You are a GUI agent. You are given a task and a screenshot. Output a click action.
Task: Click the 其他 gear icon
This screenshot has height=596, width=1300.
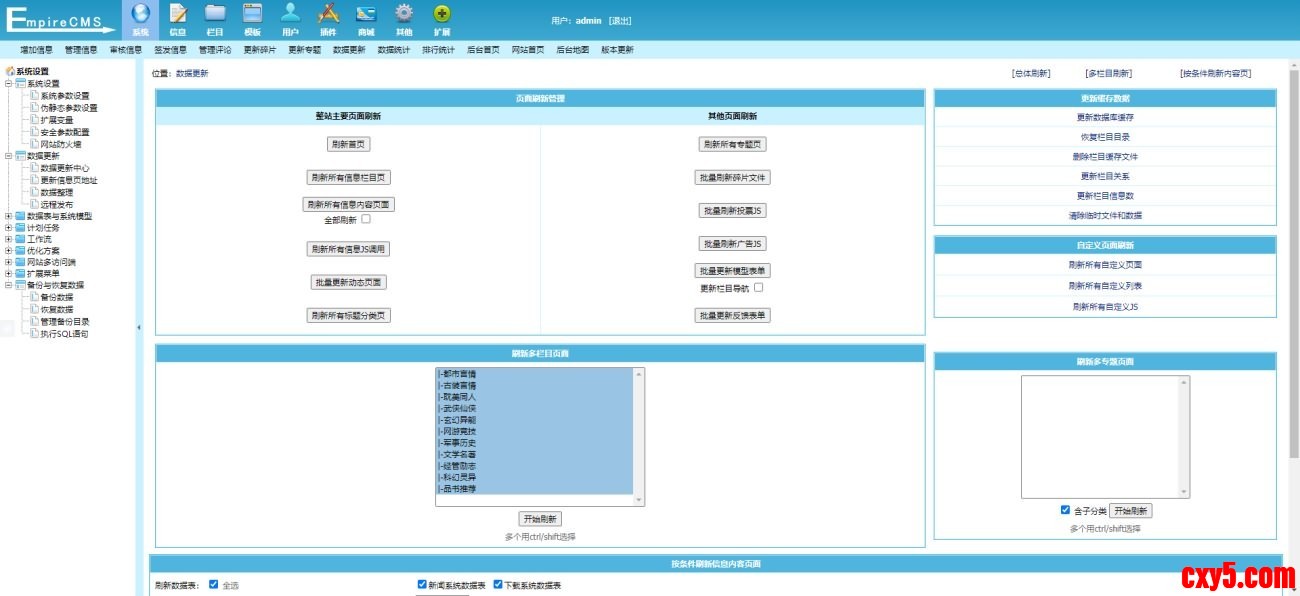tap(404, 15)
